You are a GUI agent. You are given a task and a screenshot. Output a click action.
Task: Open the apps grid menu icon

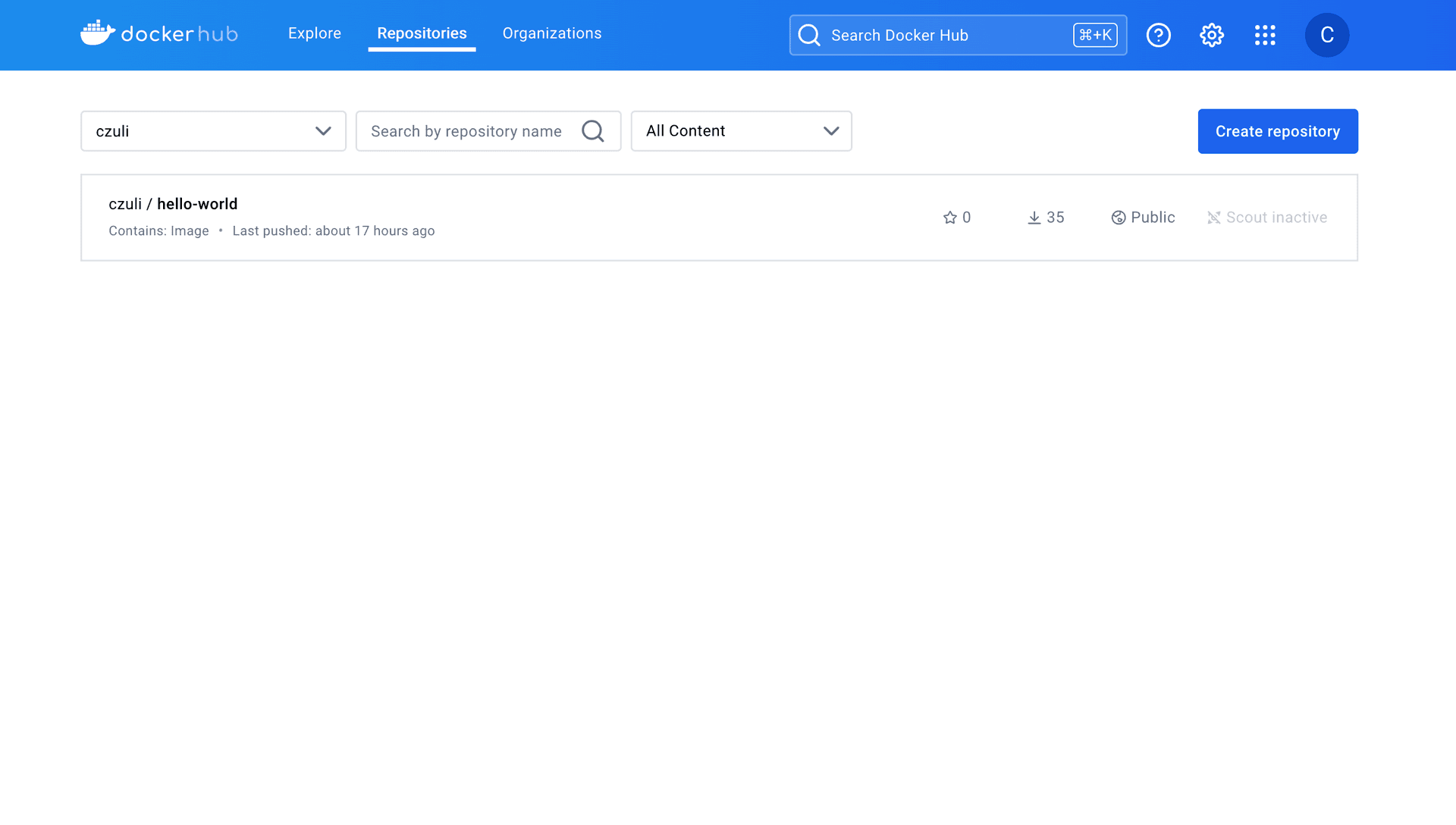click(x=1264, y=35)
